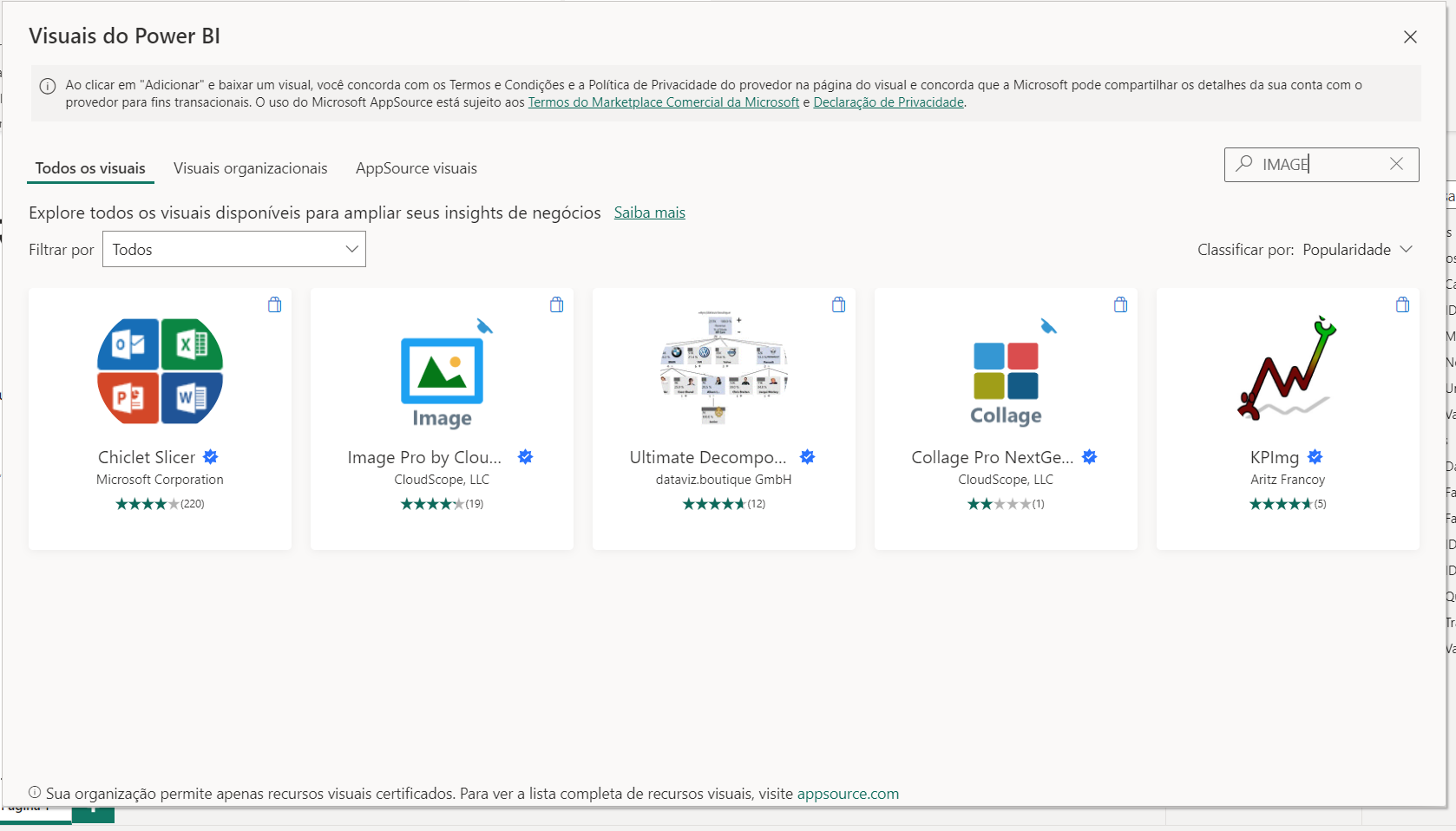Open the Classificar por Popularidade dropdown
Screen dimensions: 1456x831
coord(1358,250)
